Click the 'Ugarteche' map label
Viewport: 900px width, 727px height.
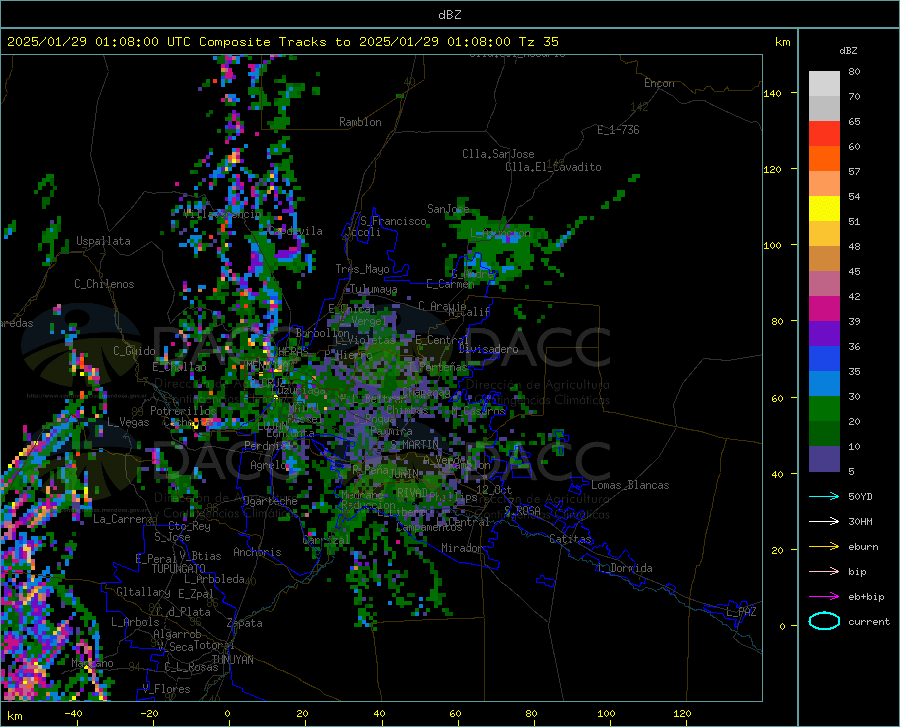click(270, 501)
